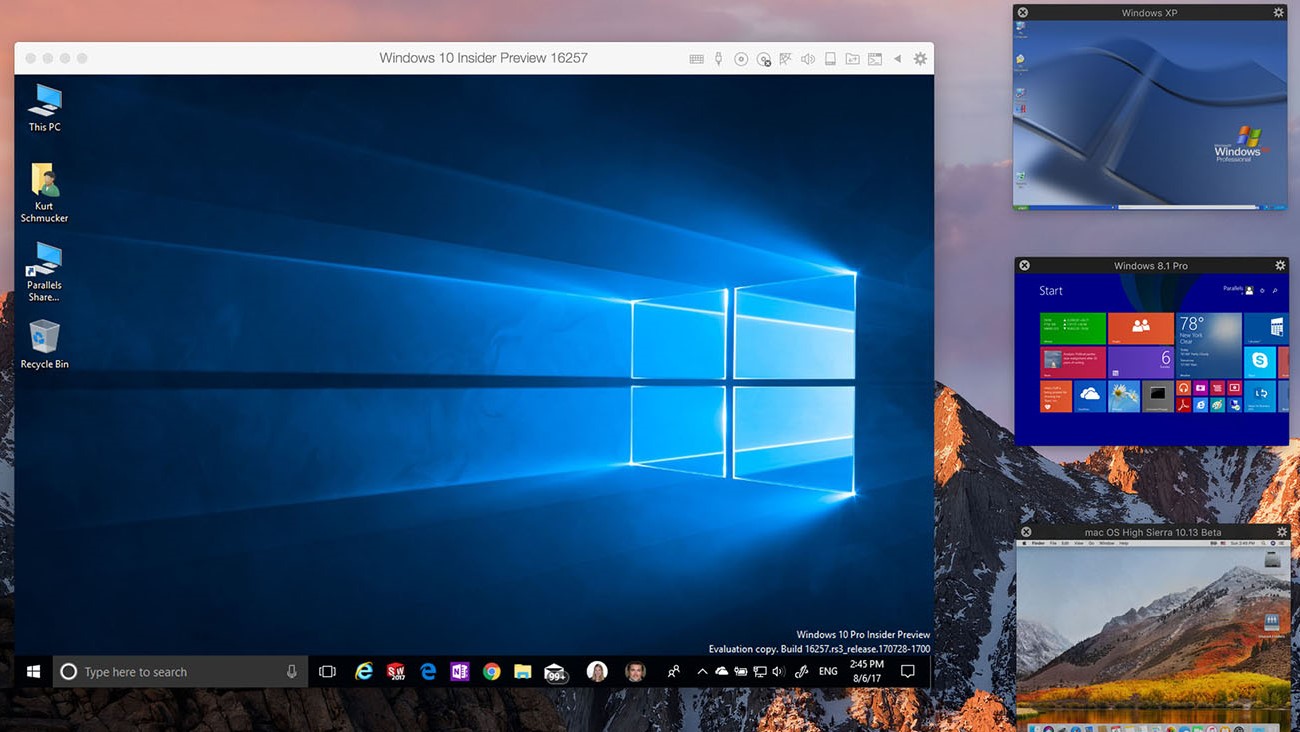This screenshot has height=732, width=1300.
Task: Open the gear on Windows XP preview
Action: 1278,13
